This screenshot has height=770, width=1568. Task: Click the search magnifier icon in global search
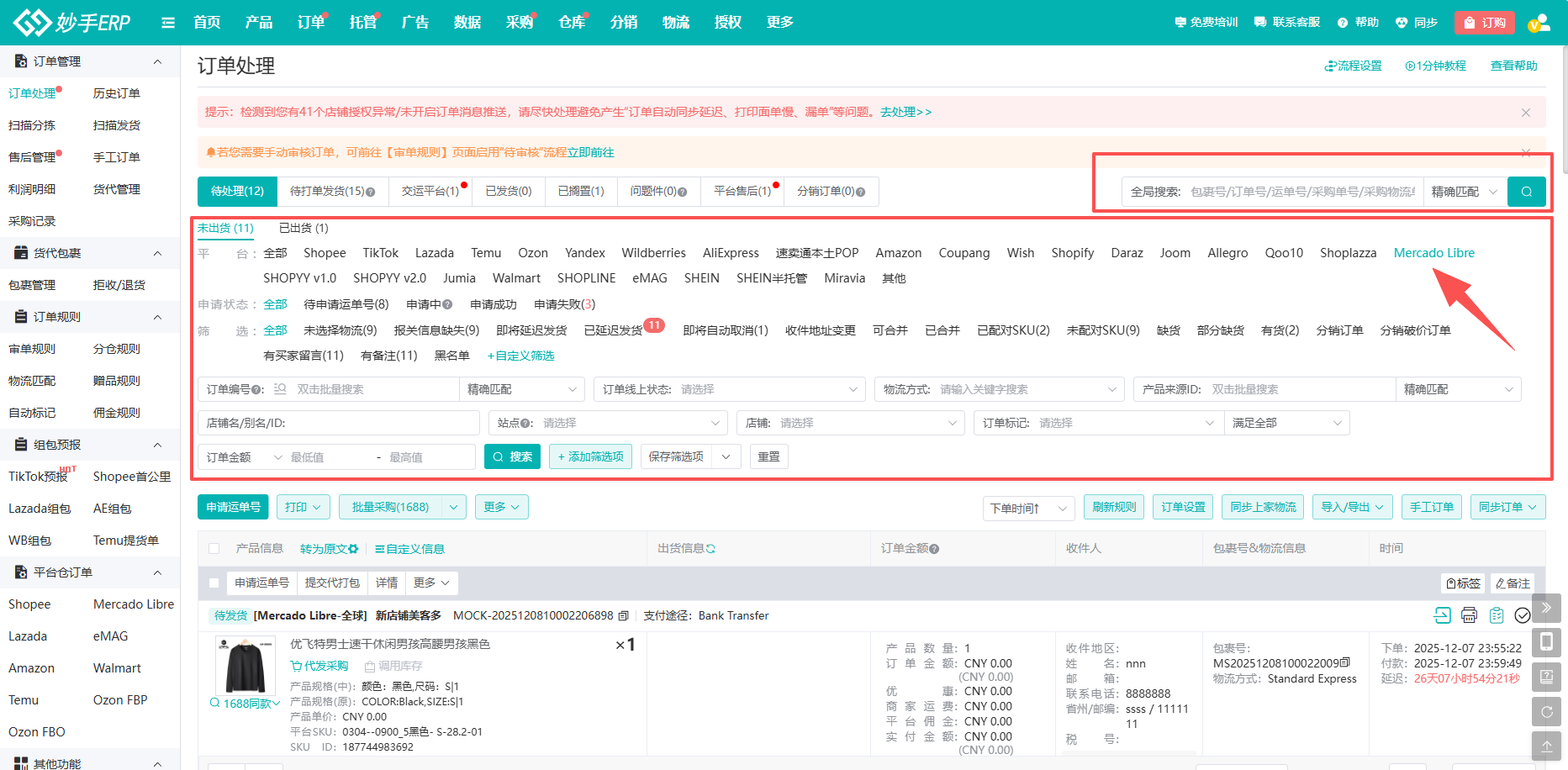tap(1526, 192)
